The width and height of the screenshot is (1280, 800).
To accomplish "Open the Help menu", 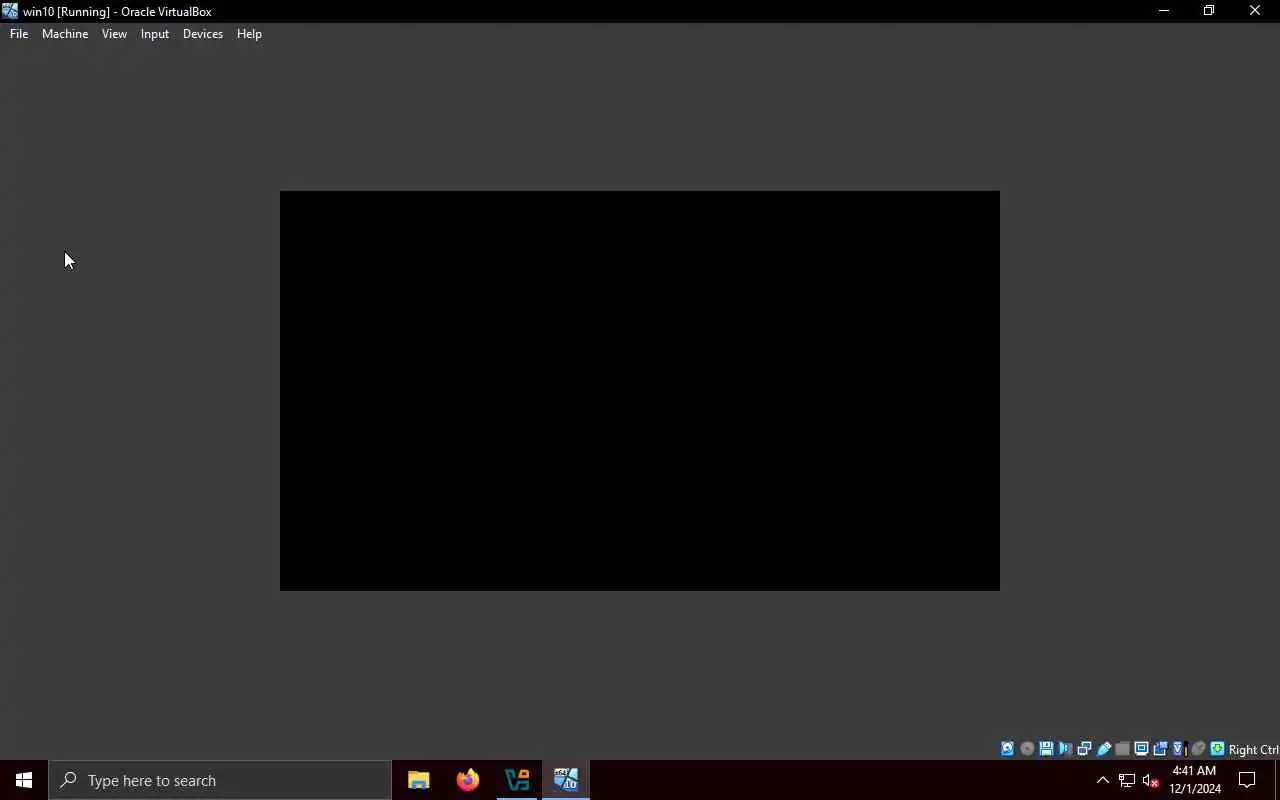I will coord(249,34).
